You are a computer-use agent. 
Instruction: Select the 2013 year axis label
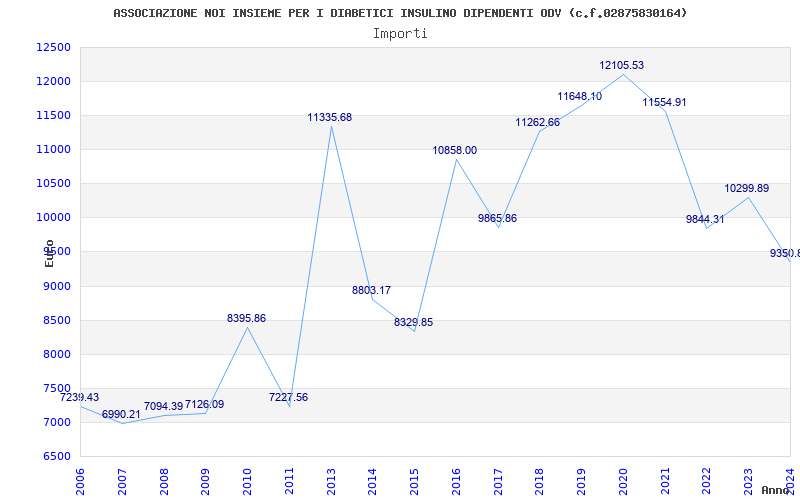click(331, 482)
